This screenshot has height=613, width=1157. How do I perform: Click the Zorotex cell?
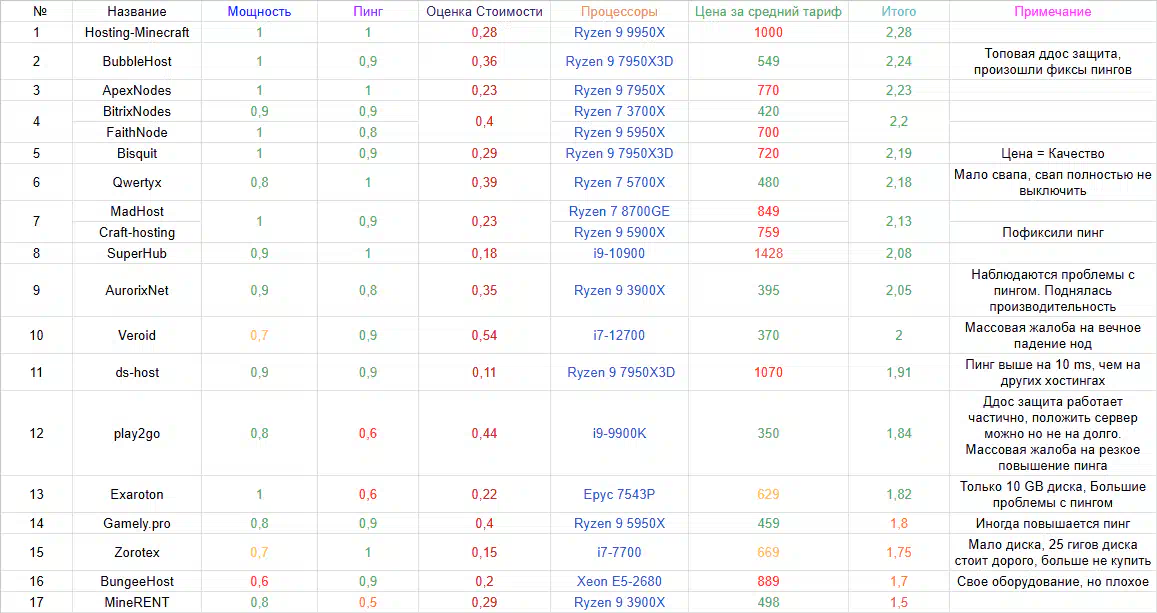137,552
